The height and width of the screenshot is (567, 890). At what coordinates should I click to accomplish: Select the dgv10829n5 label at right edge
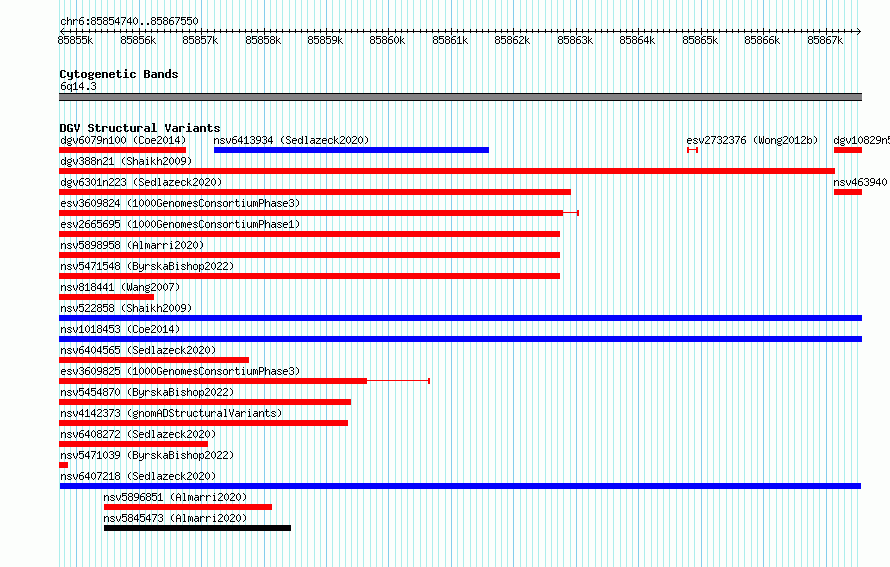pyautogui.click(x=861, y=140)
